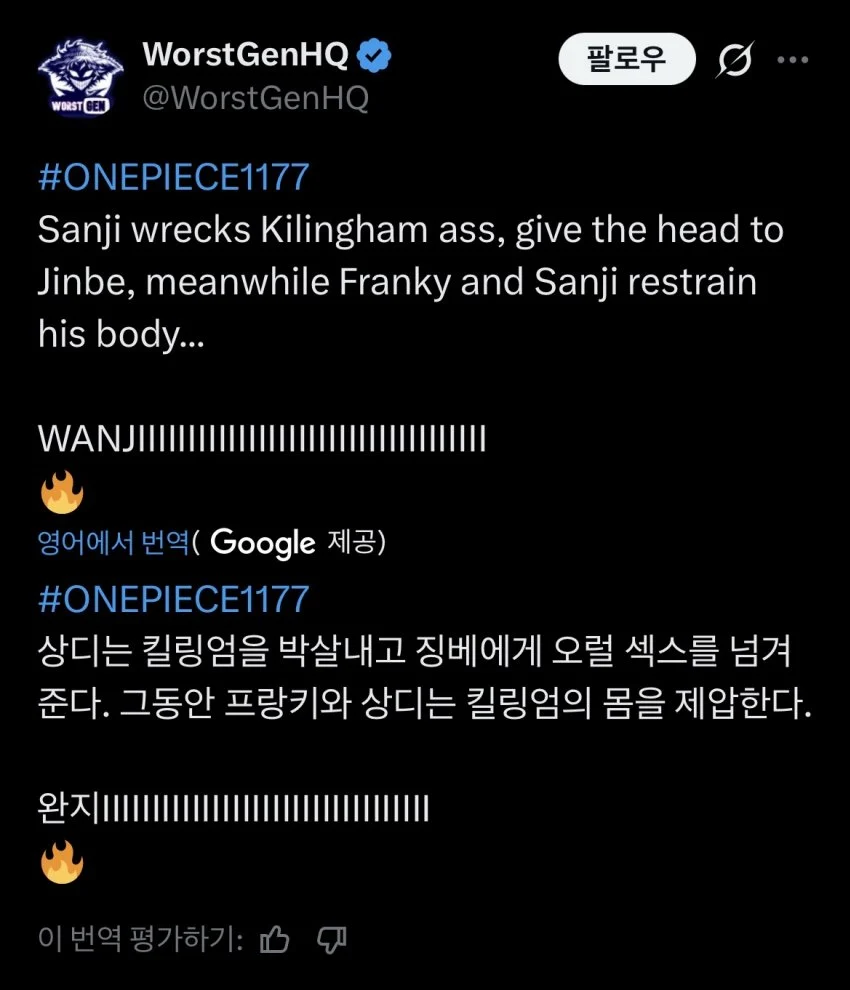Click the Google logo in translation credit
Viewport: 850px width, 990px height.
263,543
